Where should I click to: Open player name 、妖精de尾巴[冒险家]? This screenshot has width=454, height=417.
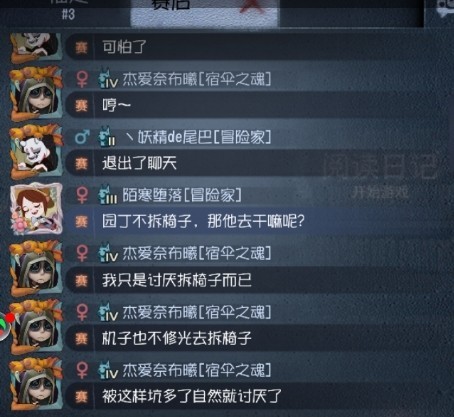click(x=198, y=137)
